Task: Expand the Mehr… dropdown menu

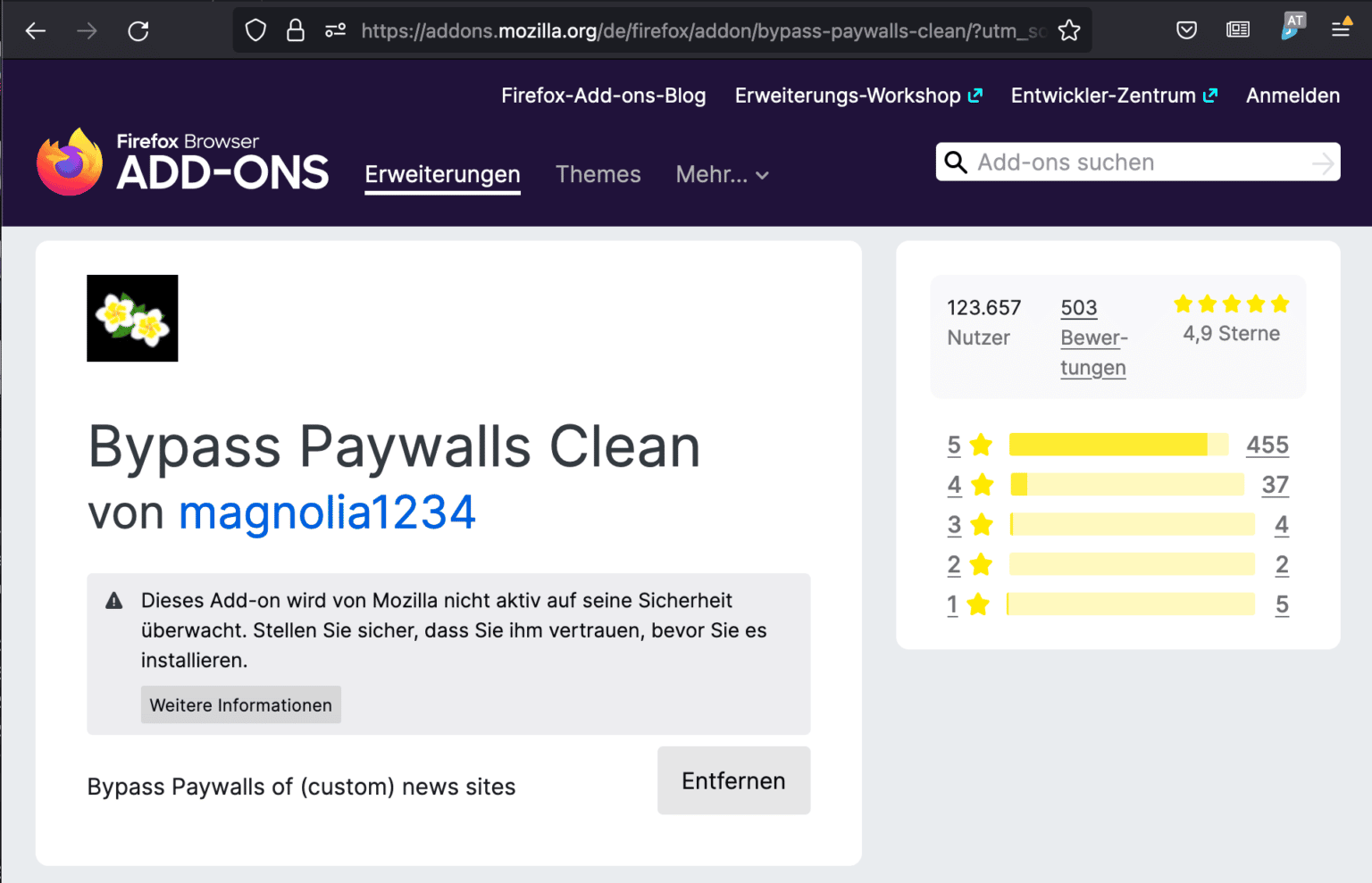Action: (723, 175)
